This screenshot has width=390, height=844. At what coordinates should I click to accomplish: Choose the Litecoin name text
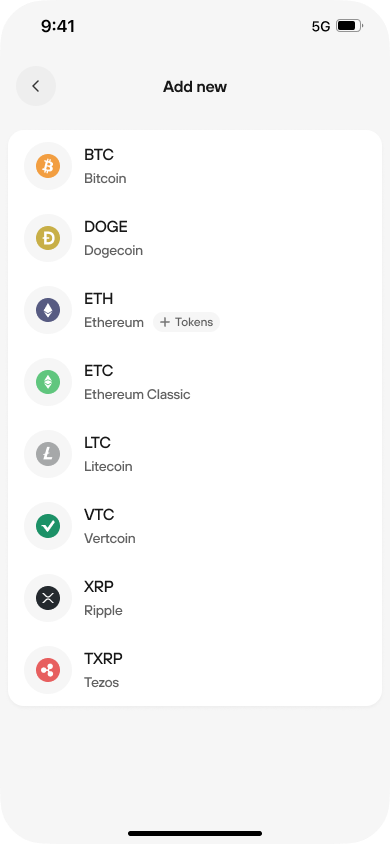[x=108, y=467]
